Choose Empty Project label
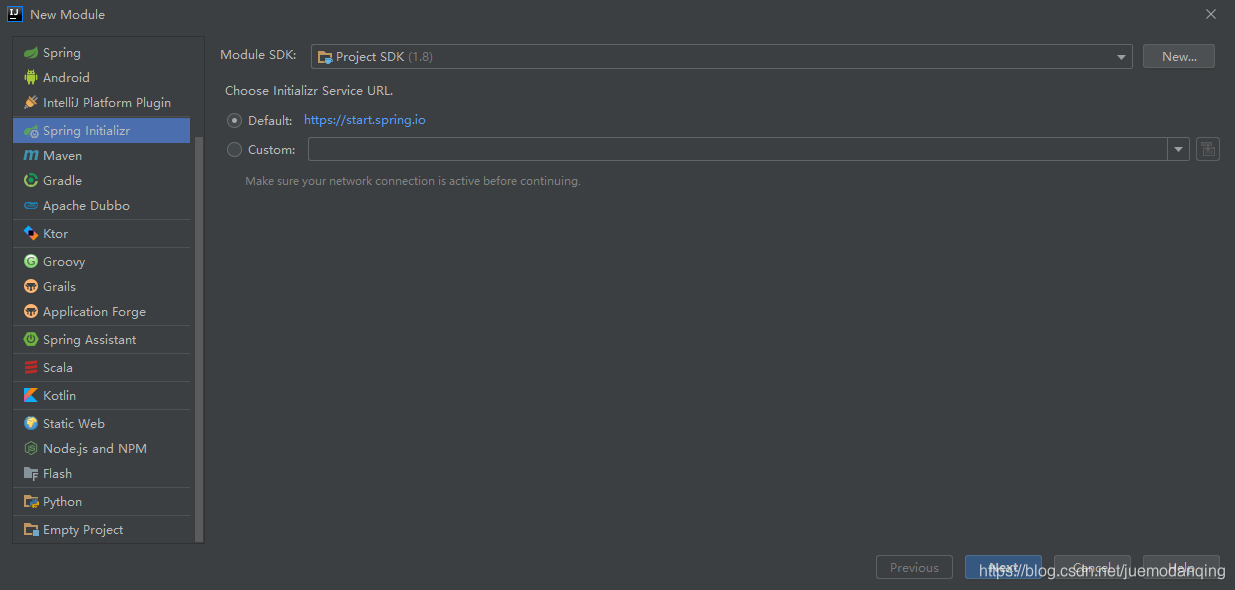The height and width of the screenshot is (590, 1235). pyautogui.click(x=83, y=530)
